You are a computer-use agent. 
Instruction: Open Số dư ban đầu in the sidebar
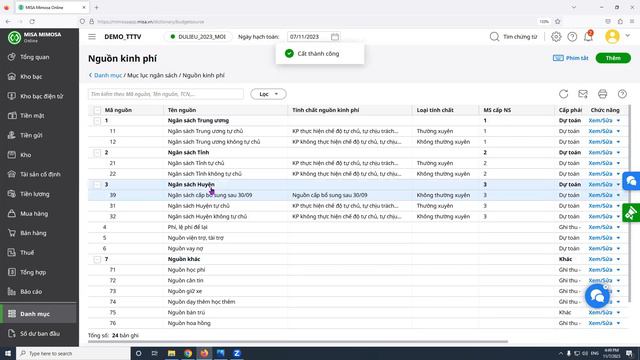tap(39, 333)
